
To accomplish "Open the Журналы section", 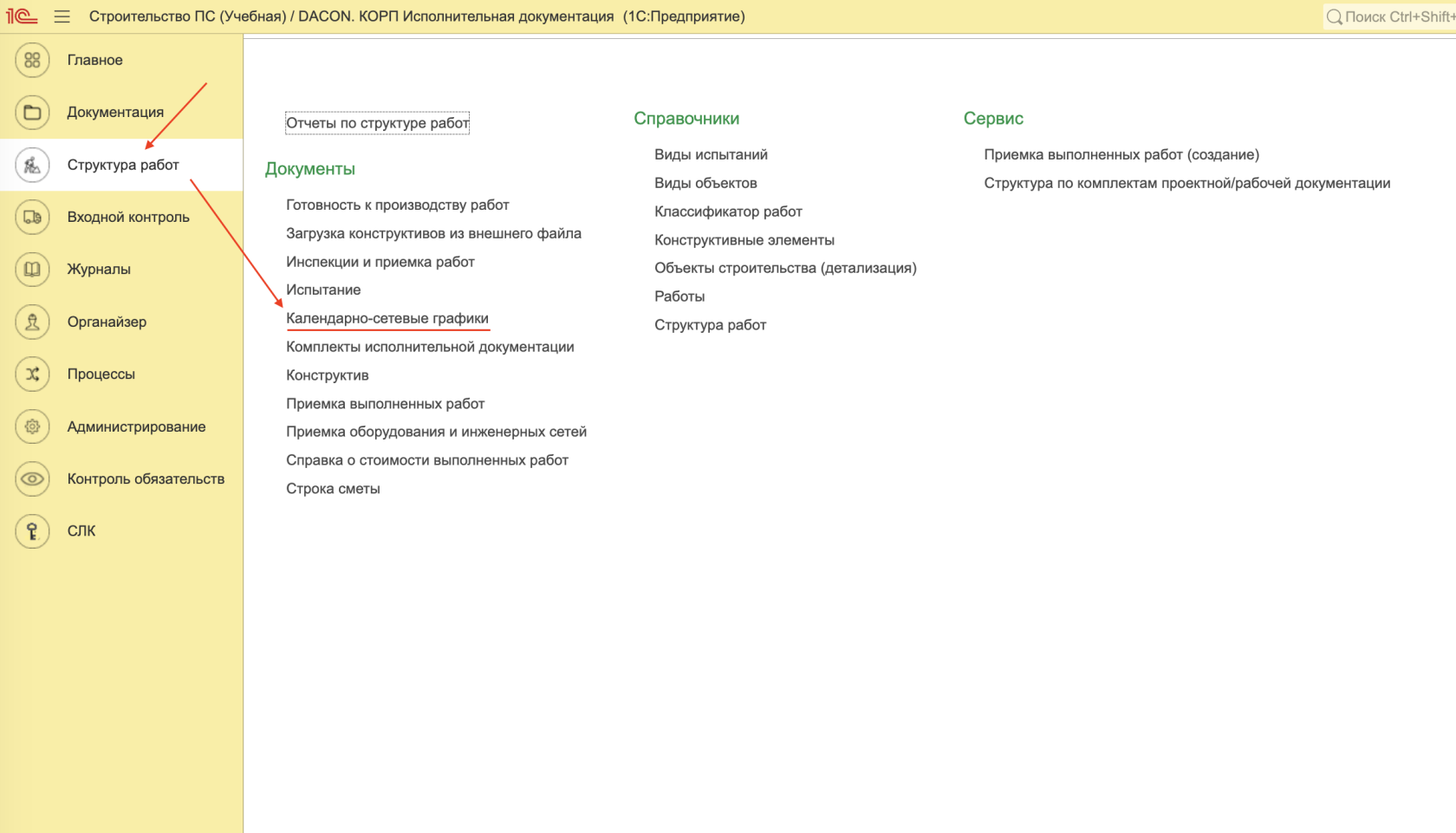I will (x=121, y=269).
